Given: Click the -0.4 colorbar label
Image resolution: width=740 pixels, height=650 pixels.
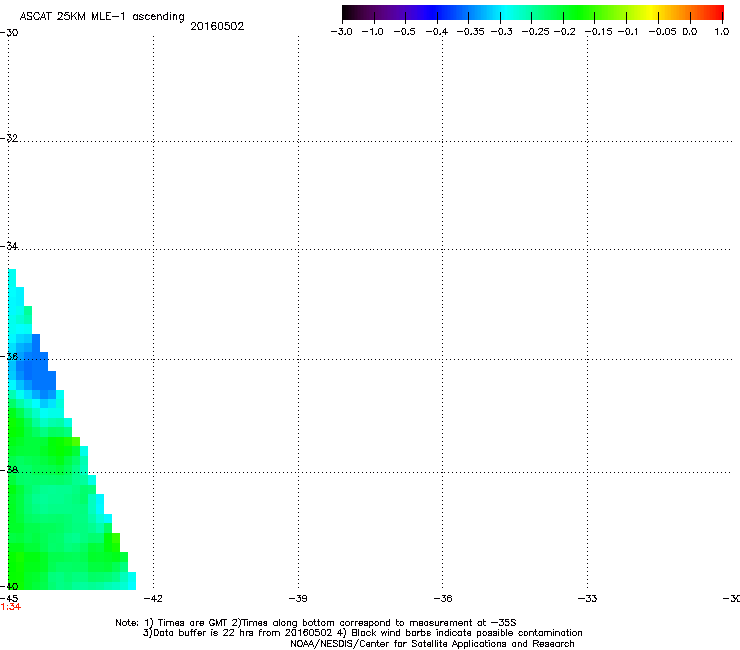Looking at the screenshot, I should tap(437, 32).
